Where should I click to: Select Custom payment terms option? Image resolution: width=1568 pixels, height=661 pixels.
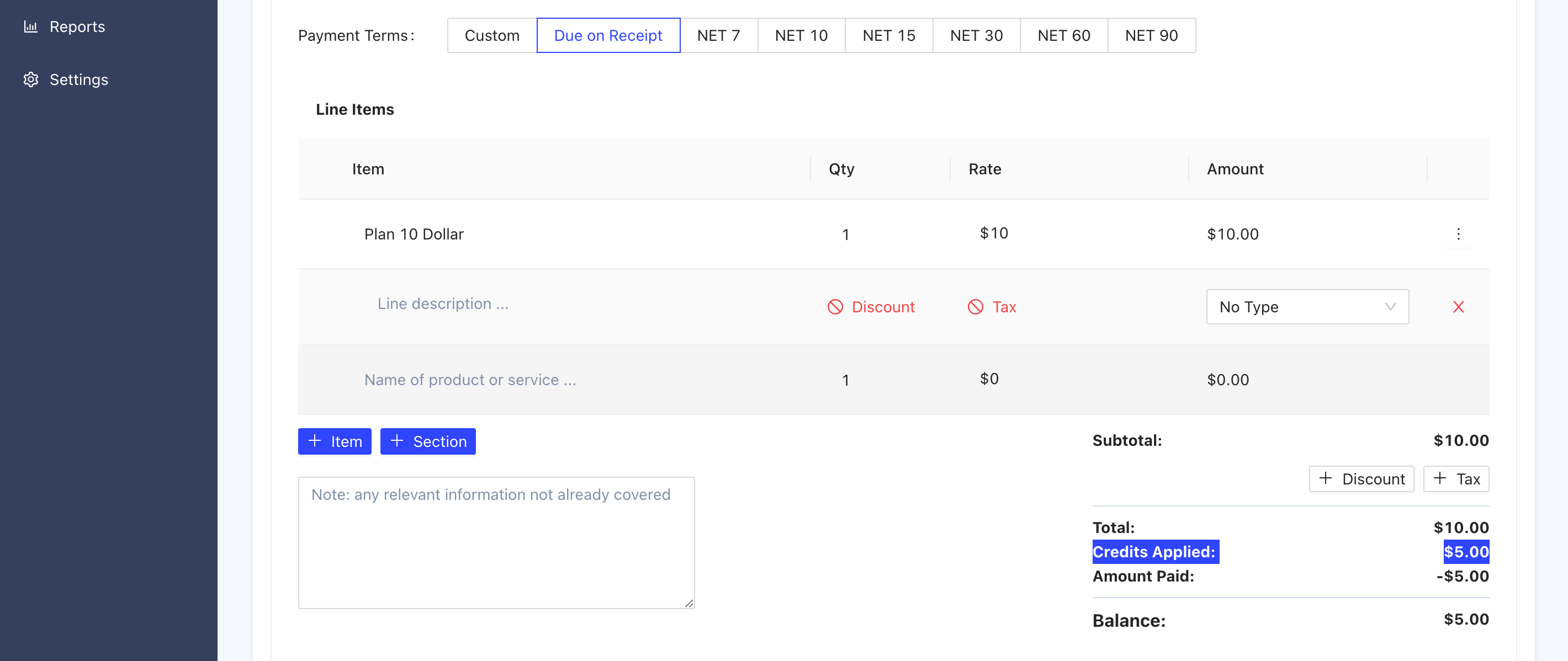tap(491, 35)
